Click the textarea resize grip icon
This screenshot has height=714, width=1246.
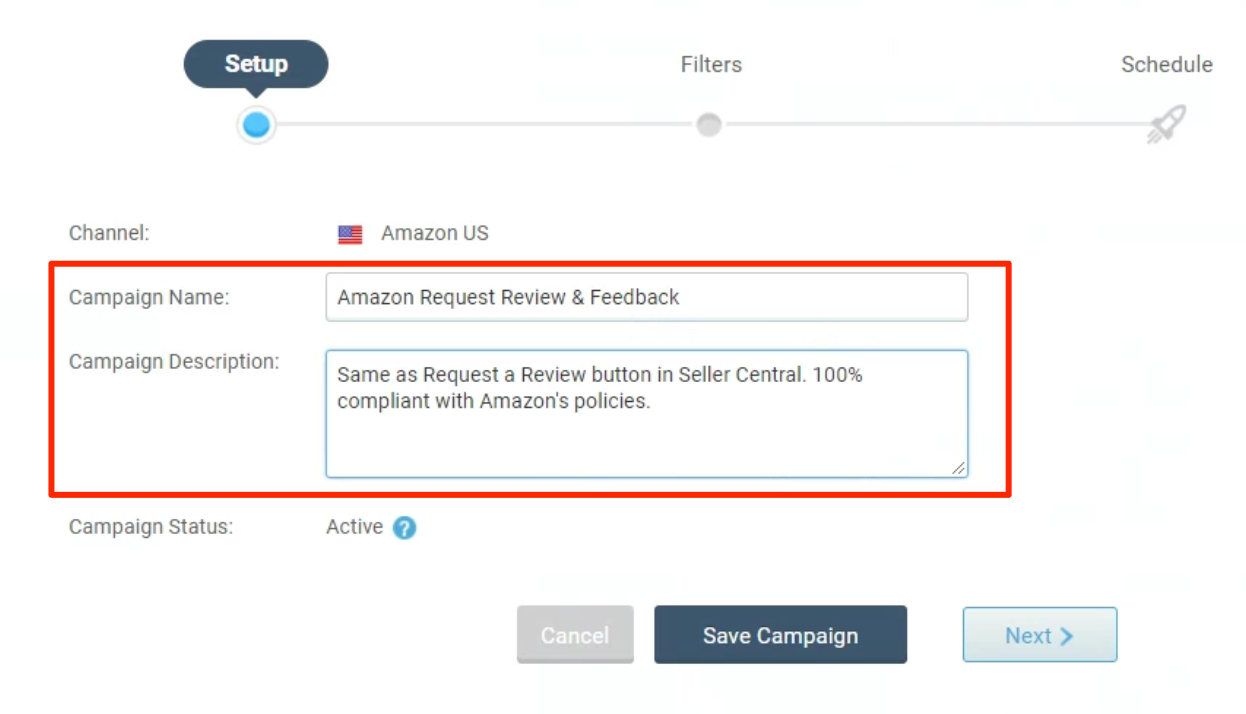click(x=958, y=467)
